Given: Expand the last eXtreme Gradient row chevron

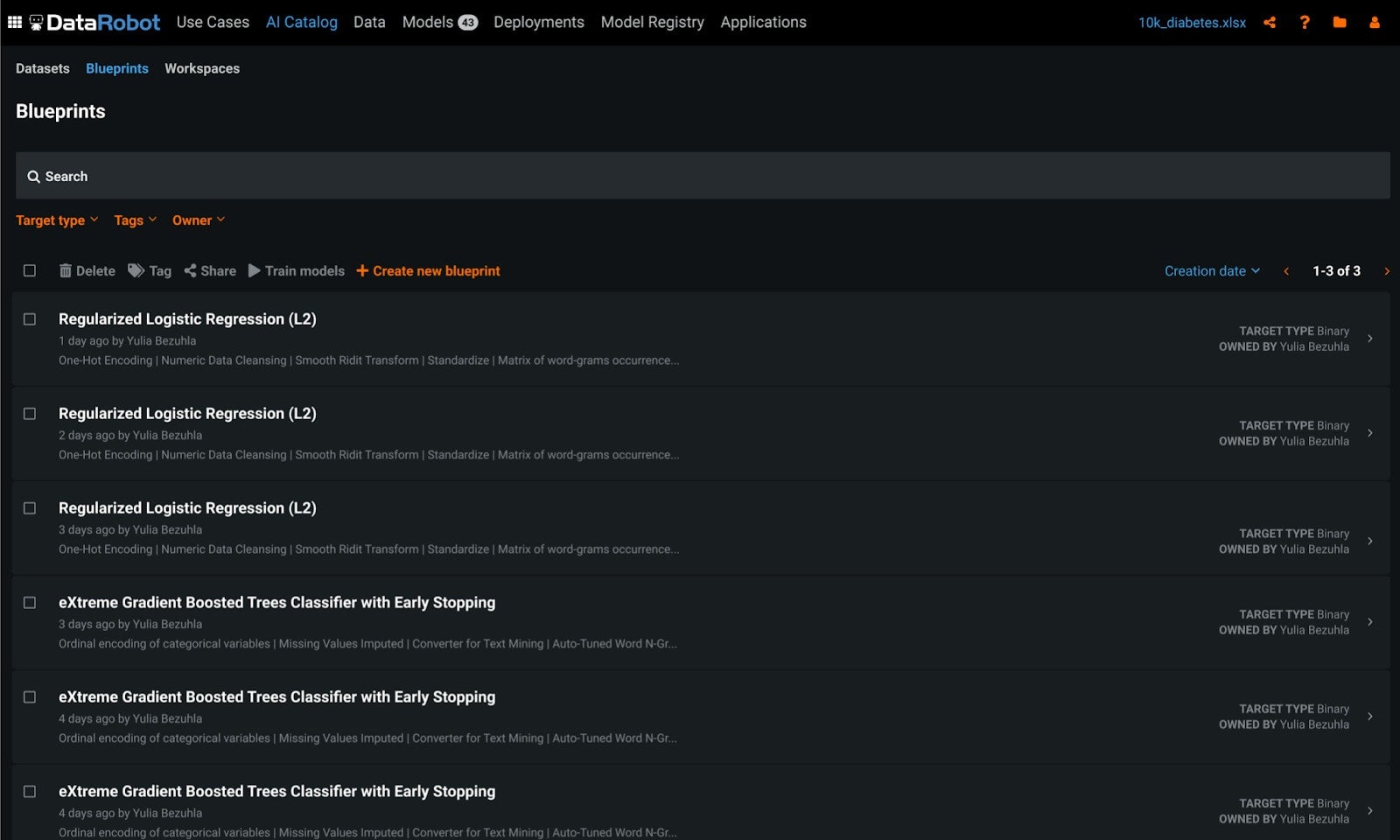Looking at the screenshot, I should click(x=1370, y=811).
